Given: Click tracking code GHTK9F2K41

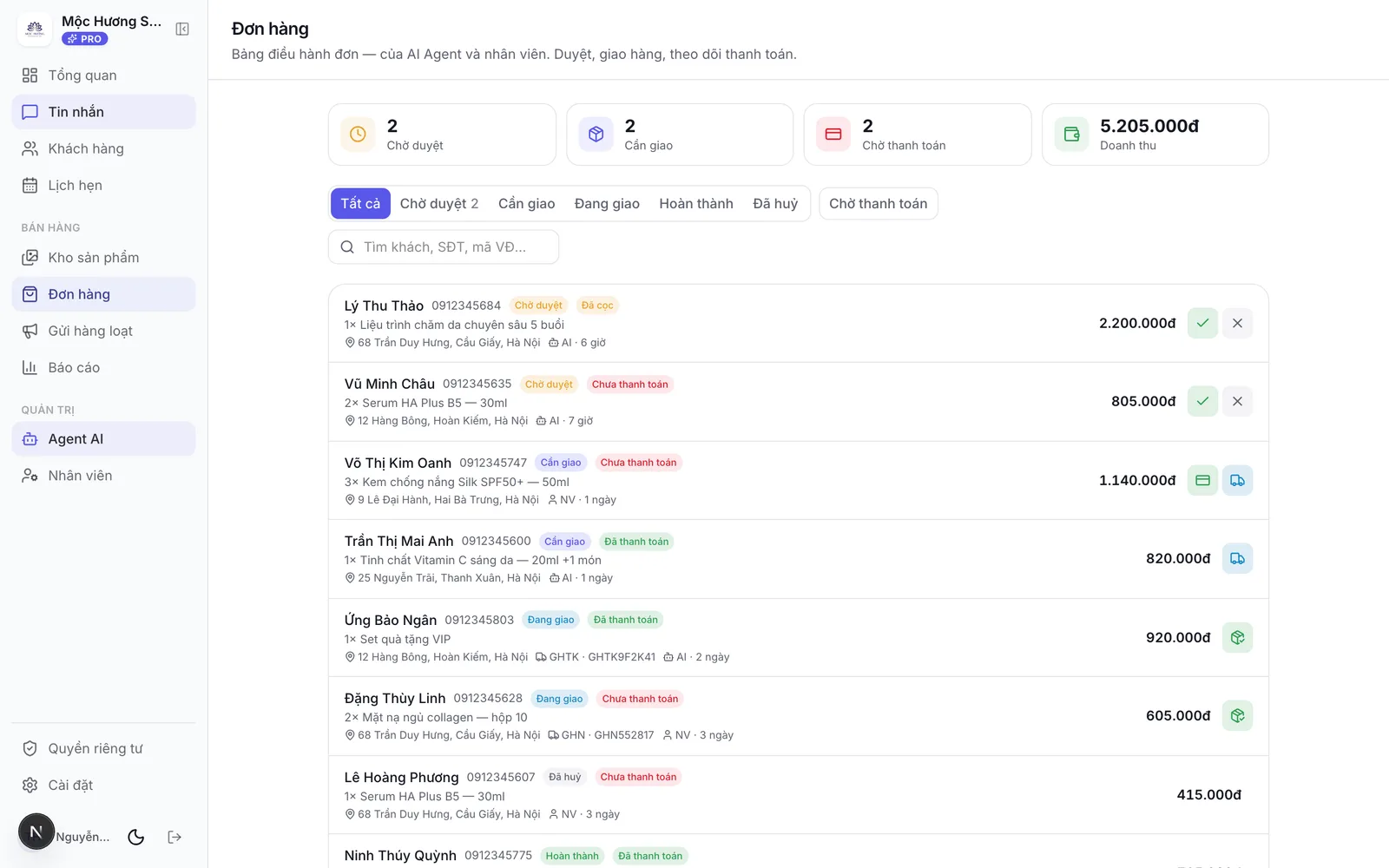Looking at the screenshot, I should pos(622,657).
